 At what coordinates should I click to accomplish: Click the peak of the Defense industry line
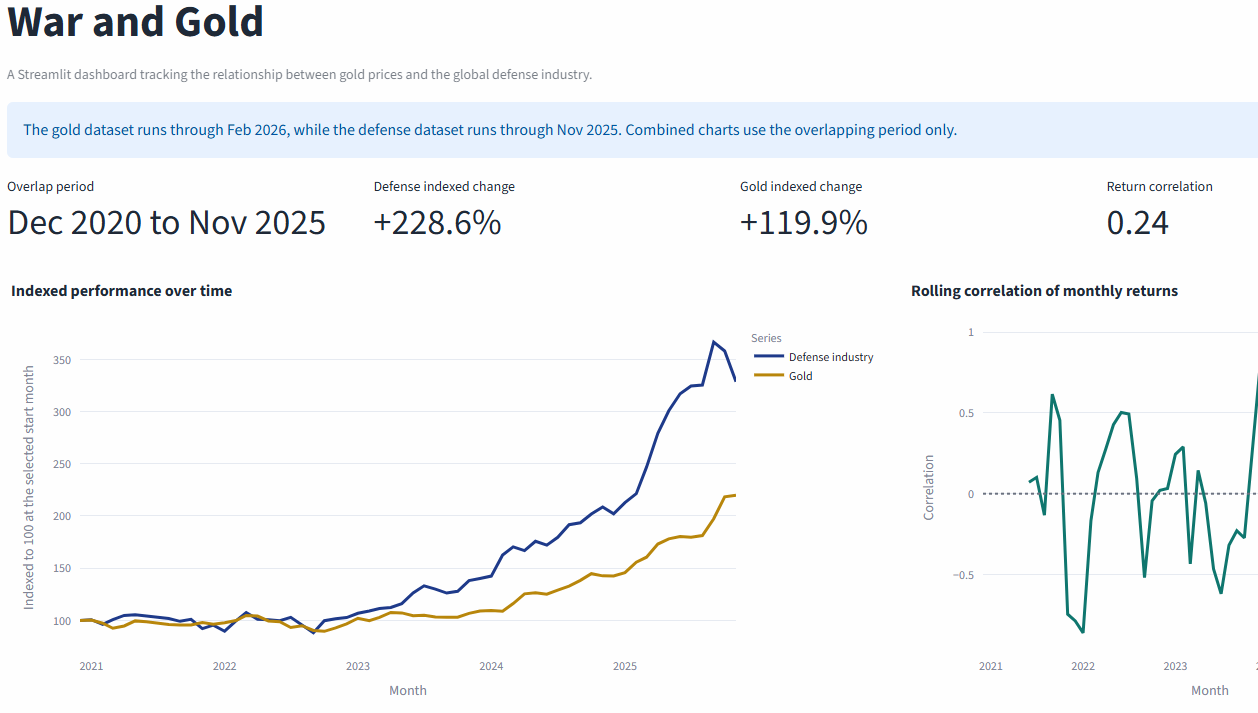714,342
